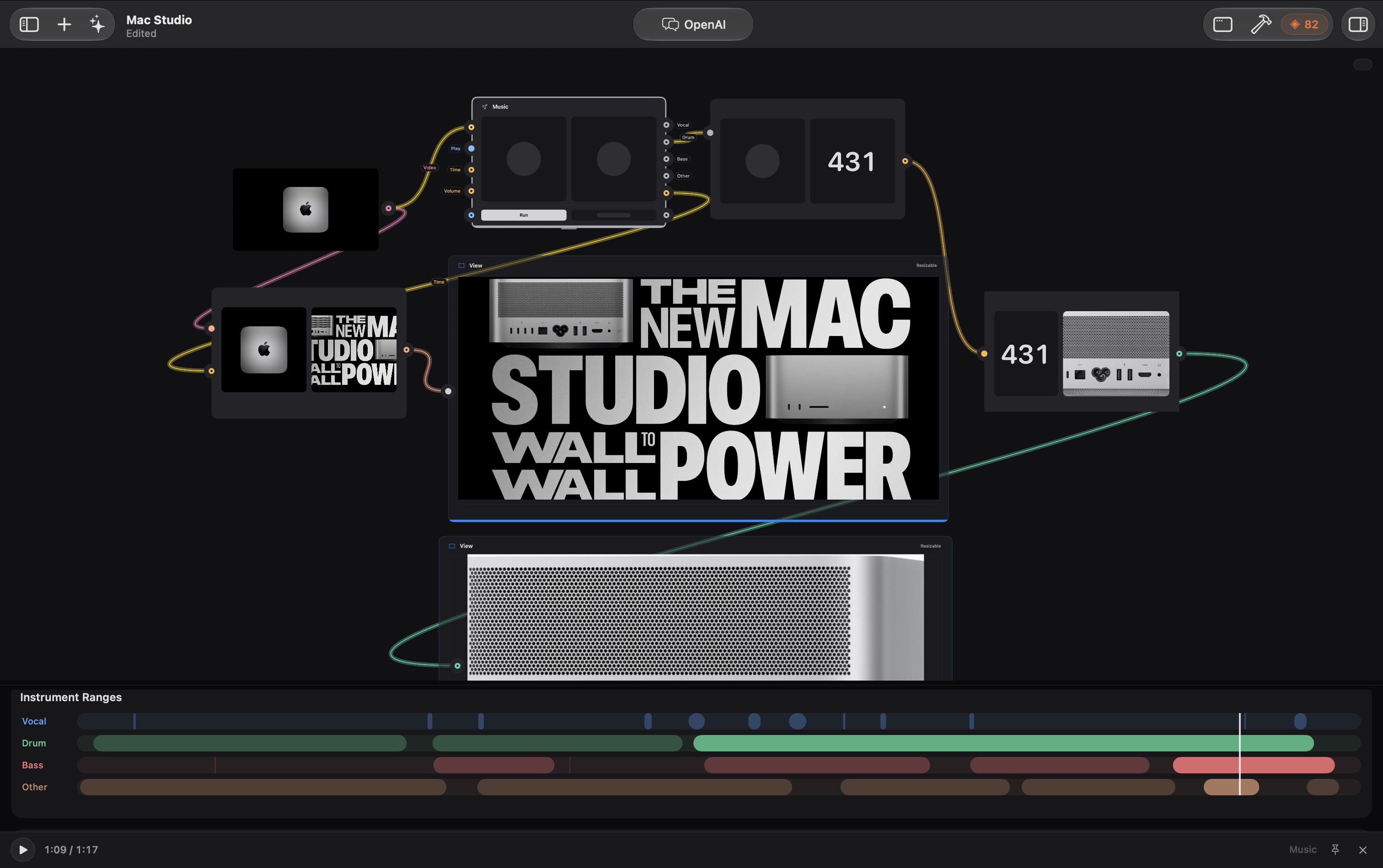Viewport: 1383px width, 868px height.
Task: Click the bright red active Bass range
Action: tap(1253, 765)
